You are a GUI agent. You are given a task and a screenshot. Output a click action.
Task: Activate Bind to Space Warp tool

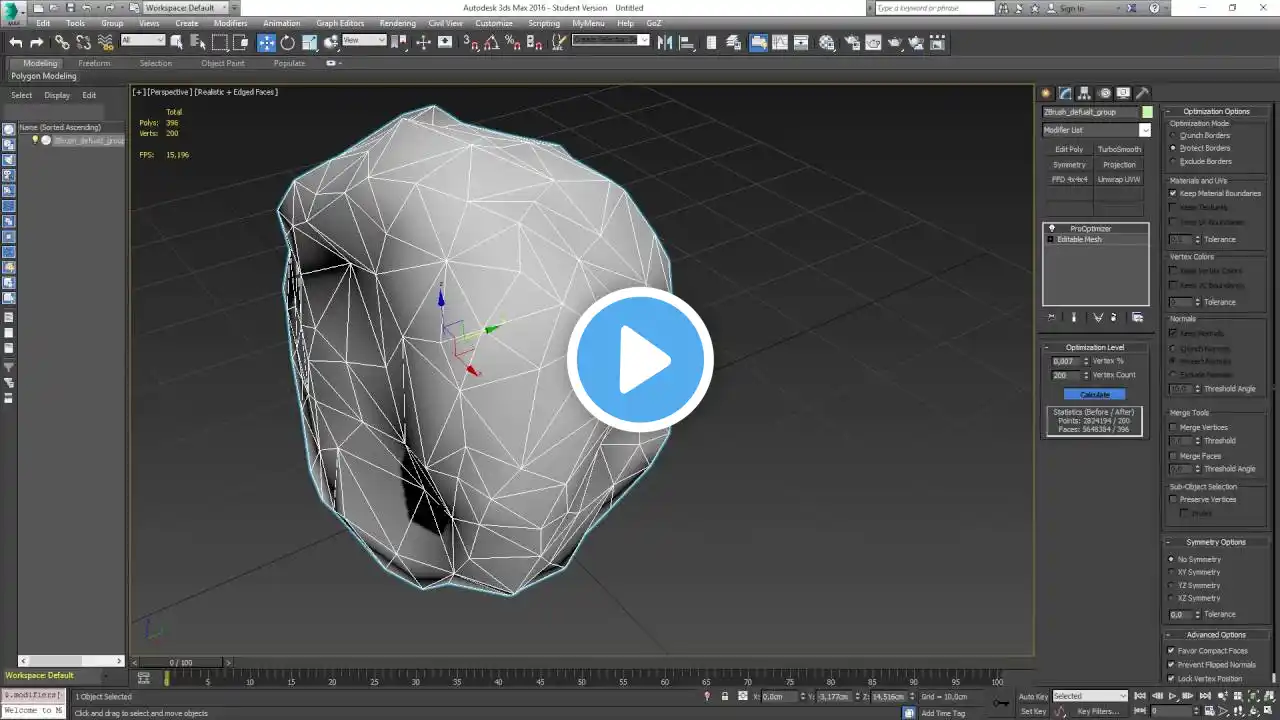(105, 42)
